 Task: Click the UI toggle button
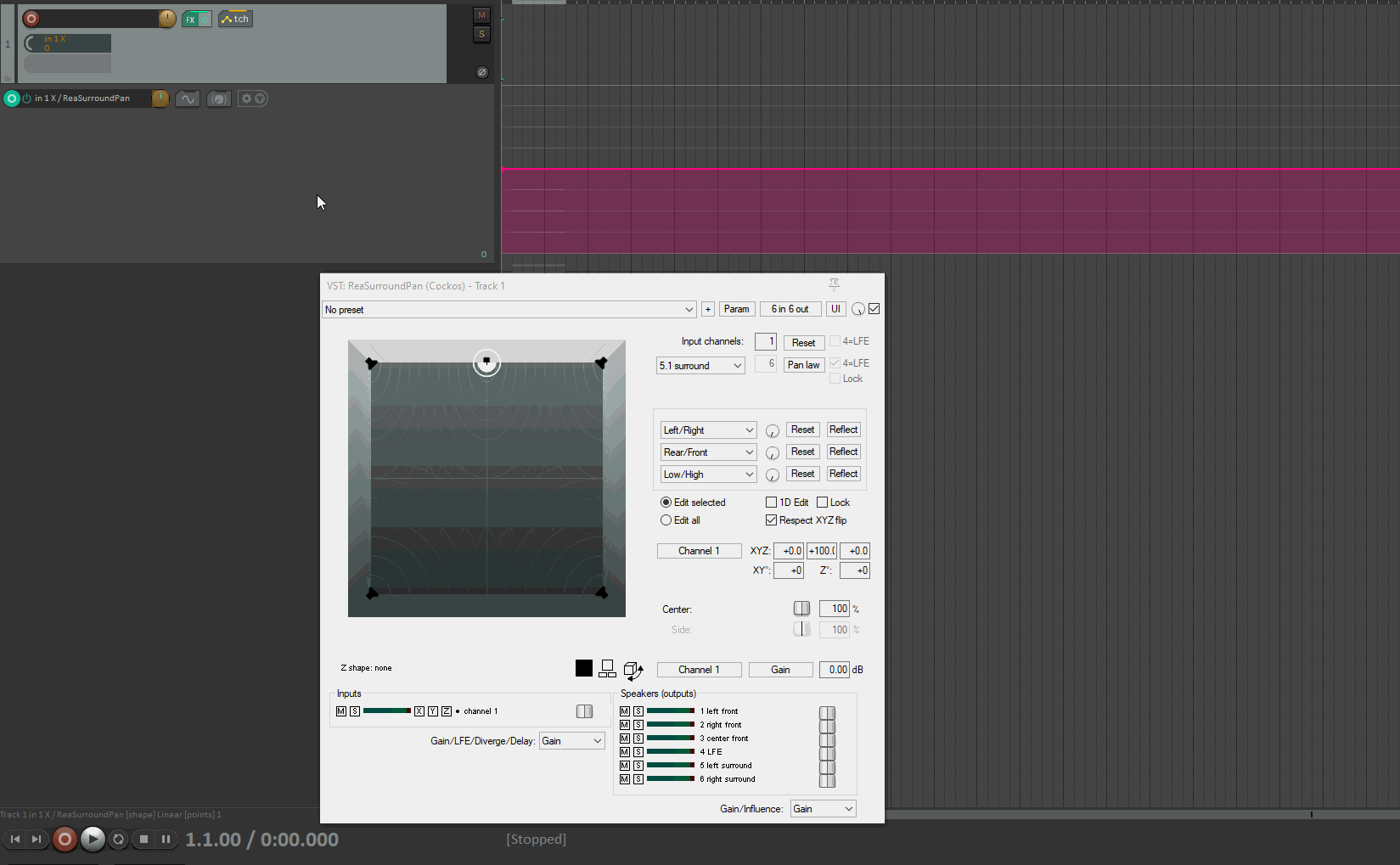pyautogui.click(x=835, y=309)
